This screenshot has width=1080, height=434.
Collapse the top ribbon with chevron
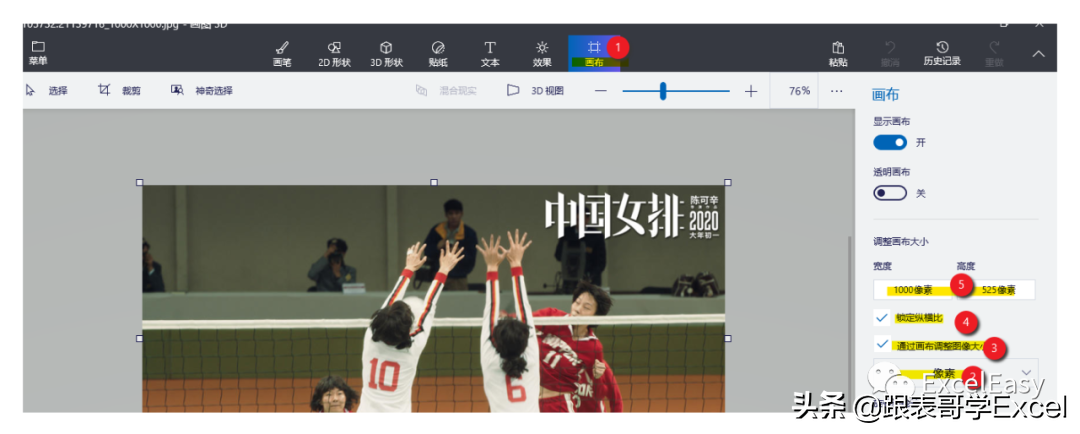coord(1038,53)
